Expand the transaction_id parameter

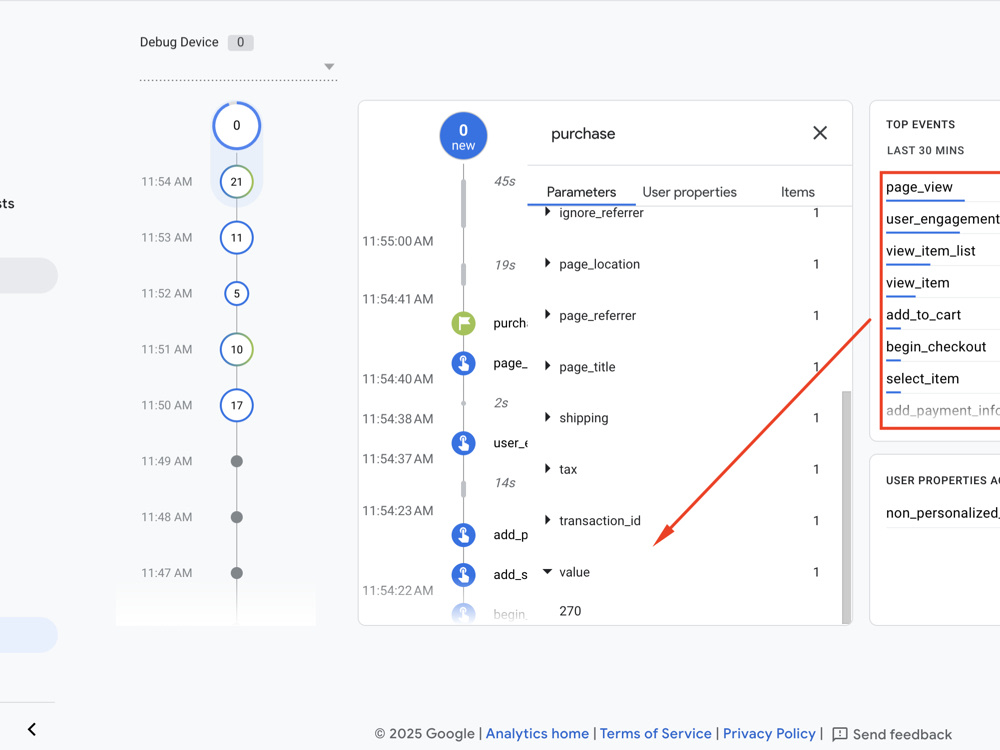click(x=547, y=520)
